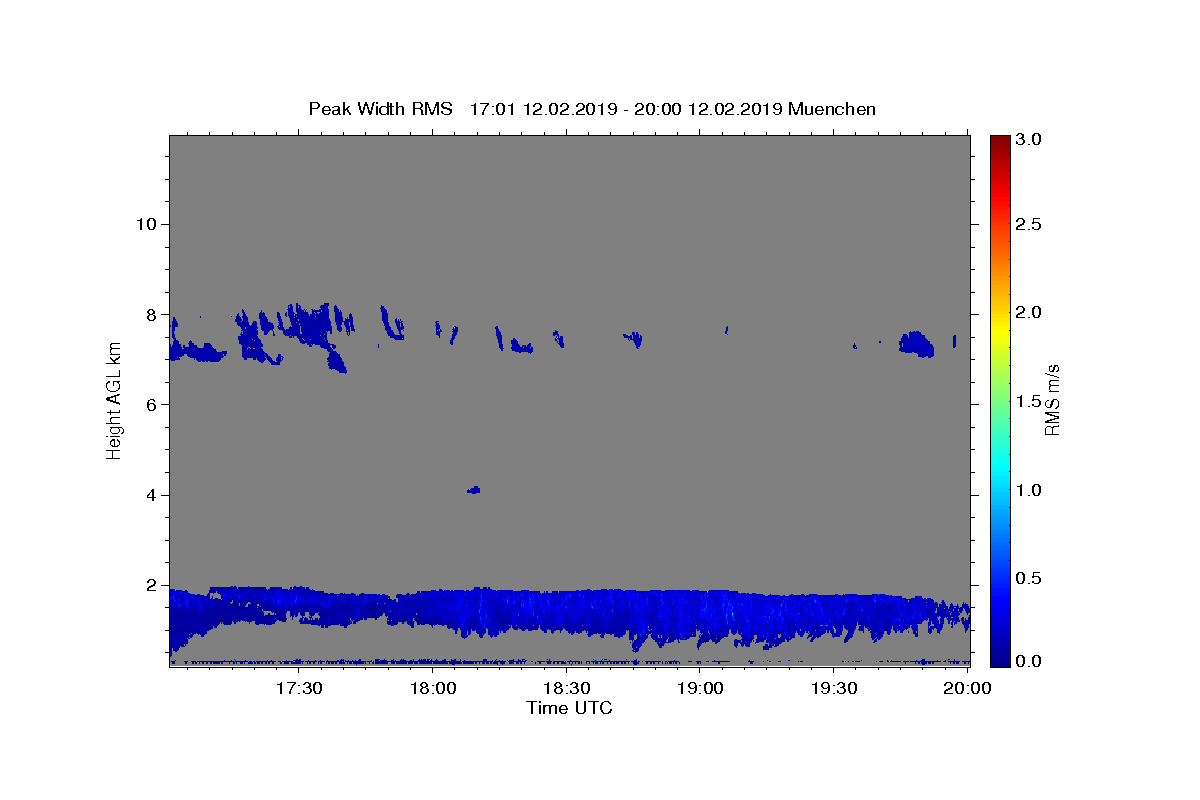Image resolution: width=1200 pixels, height=800 pixels.
Task: Click the plot title 'Peak Width RMS'
Action: [x=380, y=109]
